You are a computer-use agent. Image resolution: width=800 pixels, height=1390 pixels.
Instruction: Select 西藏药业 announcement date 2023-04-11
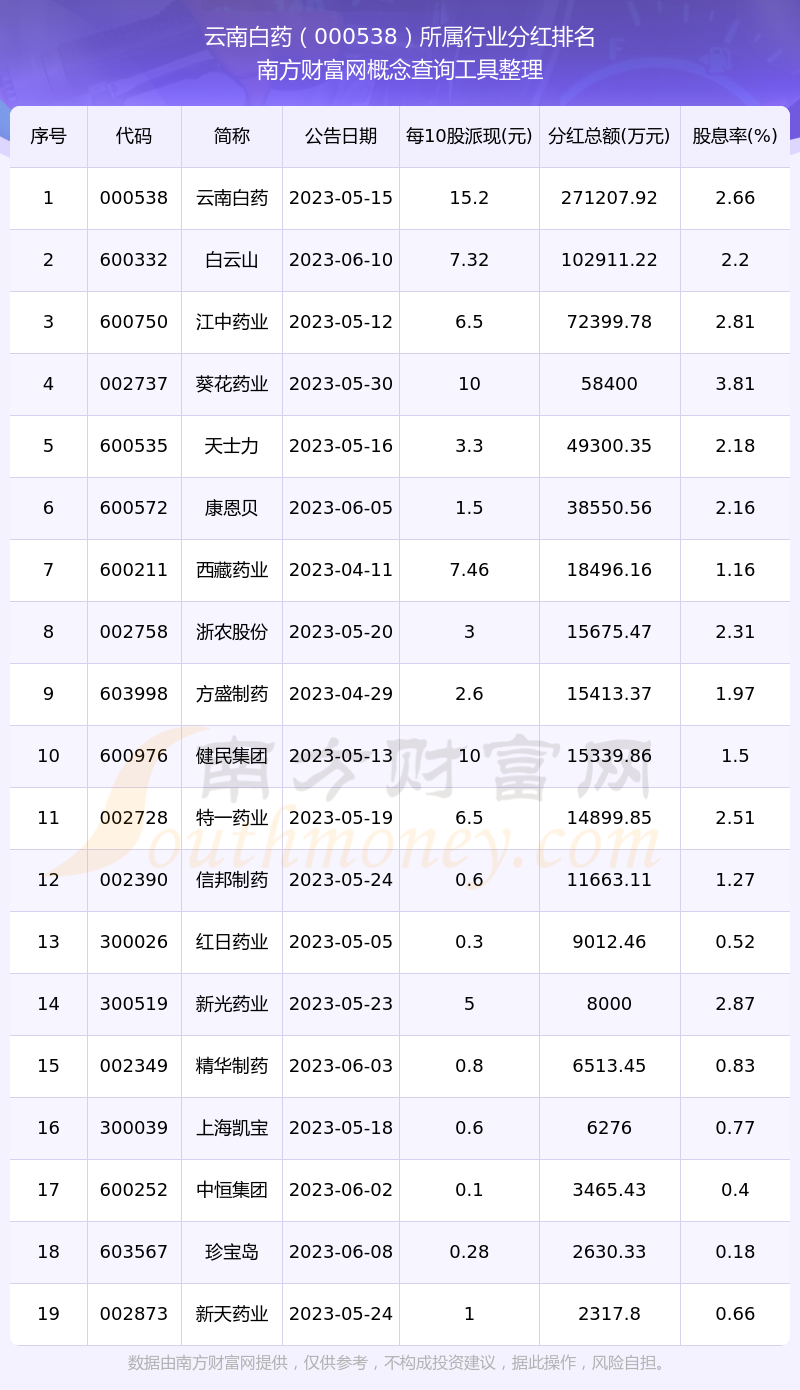tap(341, 570)
